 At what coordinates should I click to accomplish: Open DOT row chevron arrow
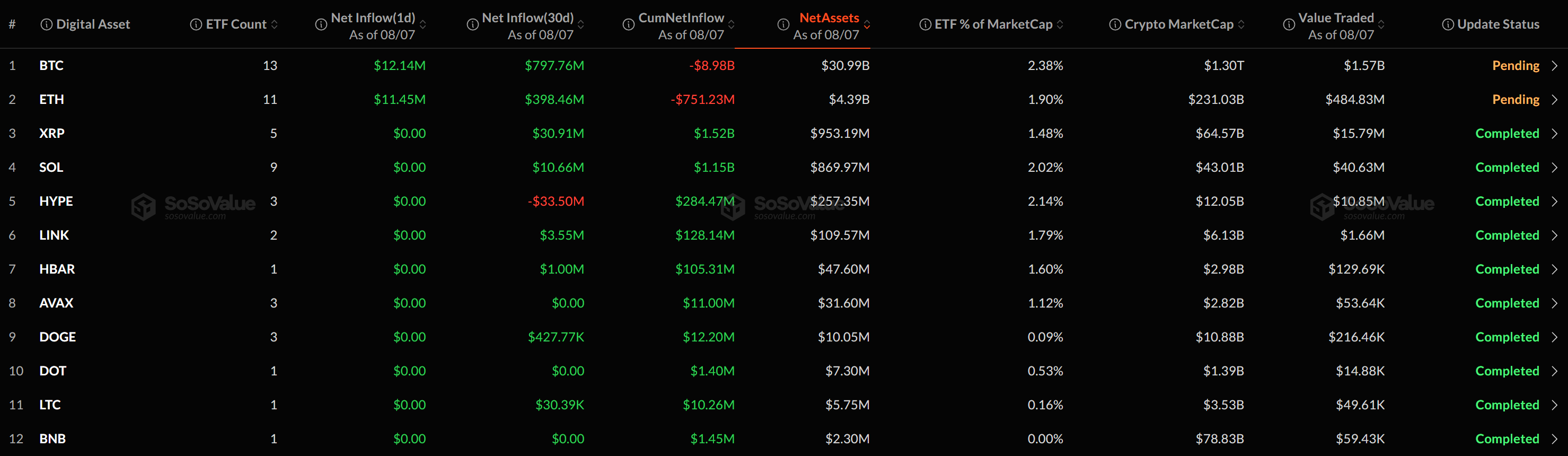coord(1554,371)
